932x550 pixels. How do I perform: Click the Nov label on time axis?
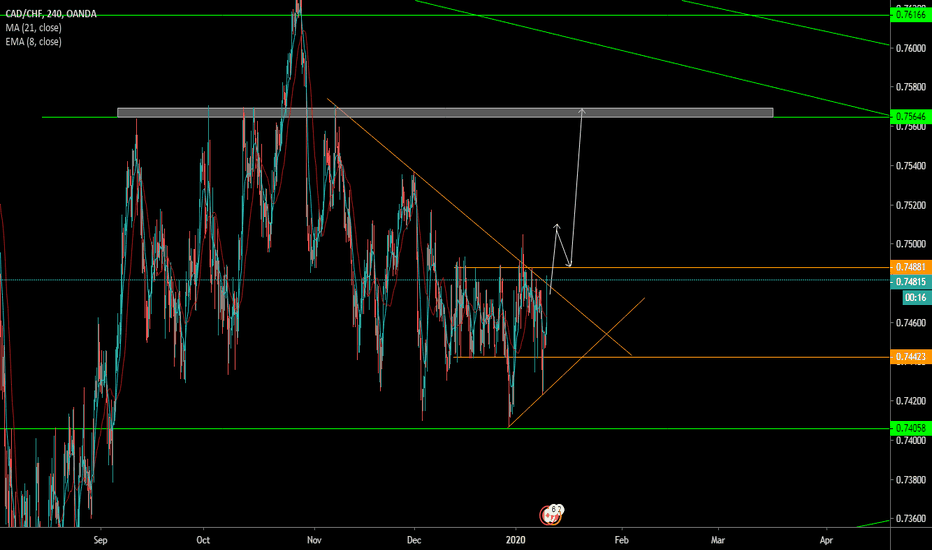point(314,538)
